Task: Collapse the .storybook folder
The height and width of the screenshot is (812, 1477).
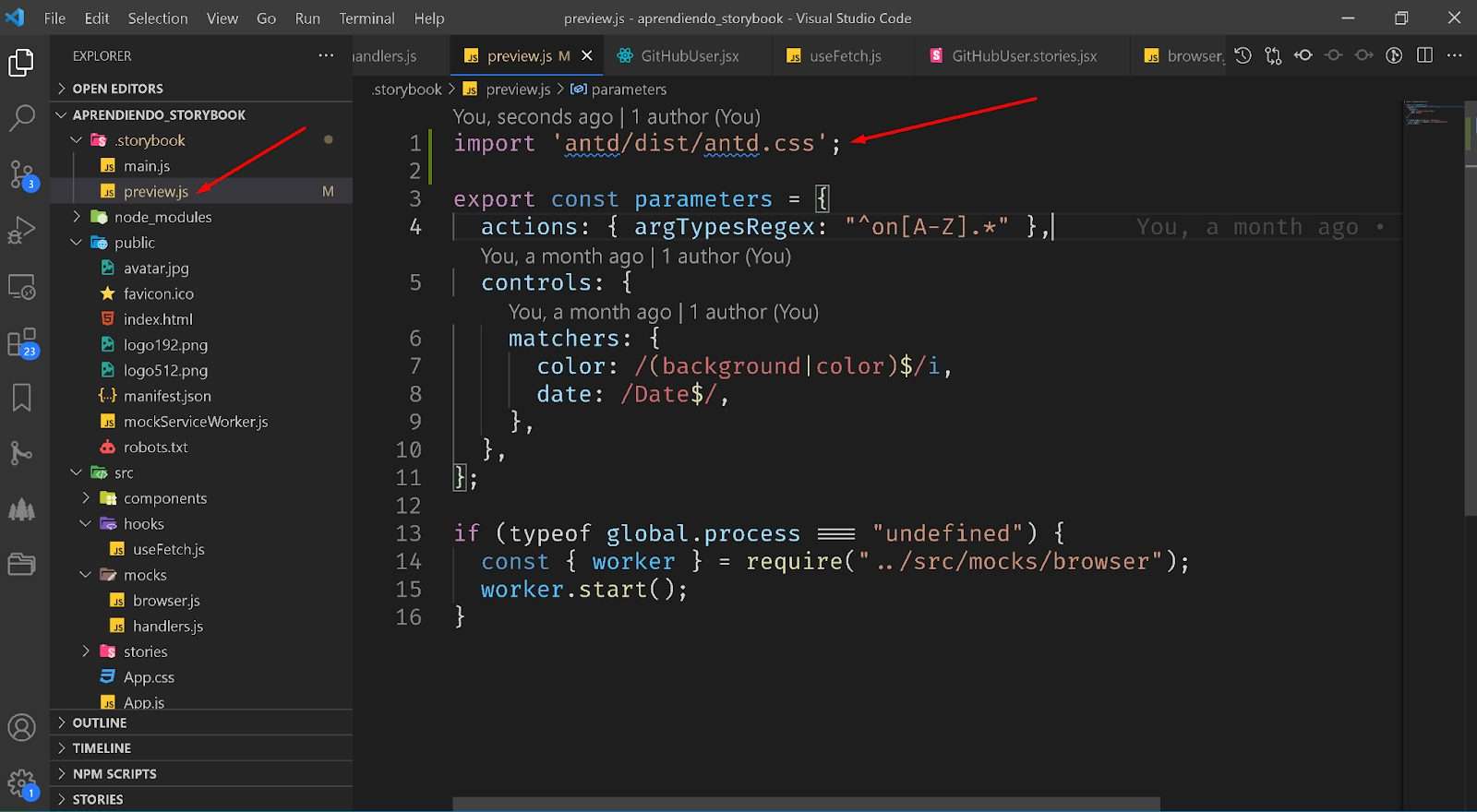Action: (x=77, y=140)
